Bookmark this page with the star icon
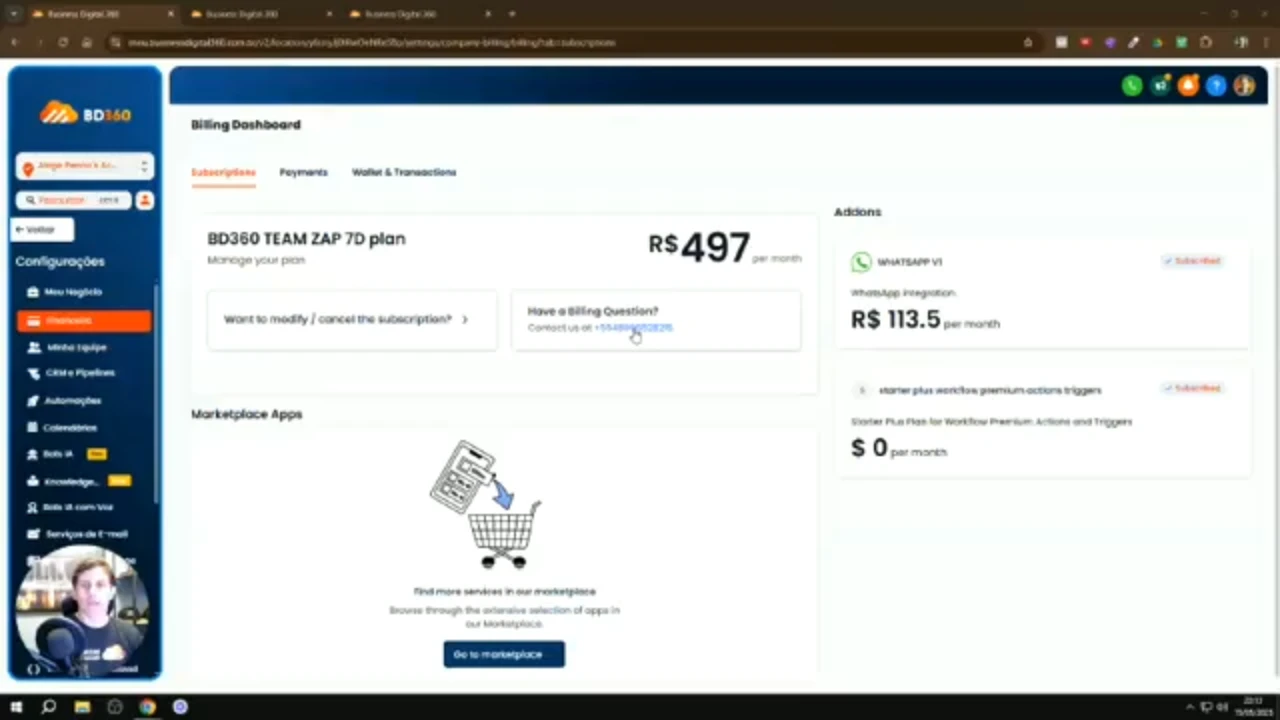Screen dimensions: 1280x720 (1028, 43)
